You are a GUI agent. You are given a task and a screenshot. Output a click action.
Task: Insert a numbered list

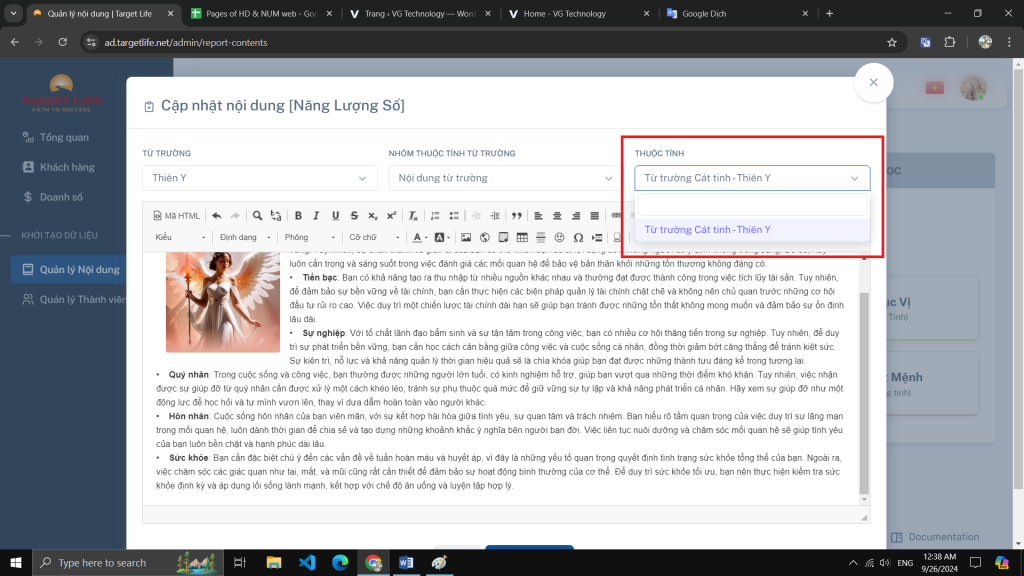(435, 216)
